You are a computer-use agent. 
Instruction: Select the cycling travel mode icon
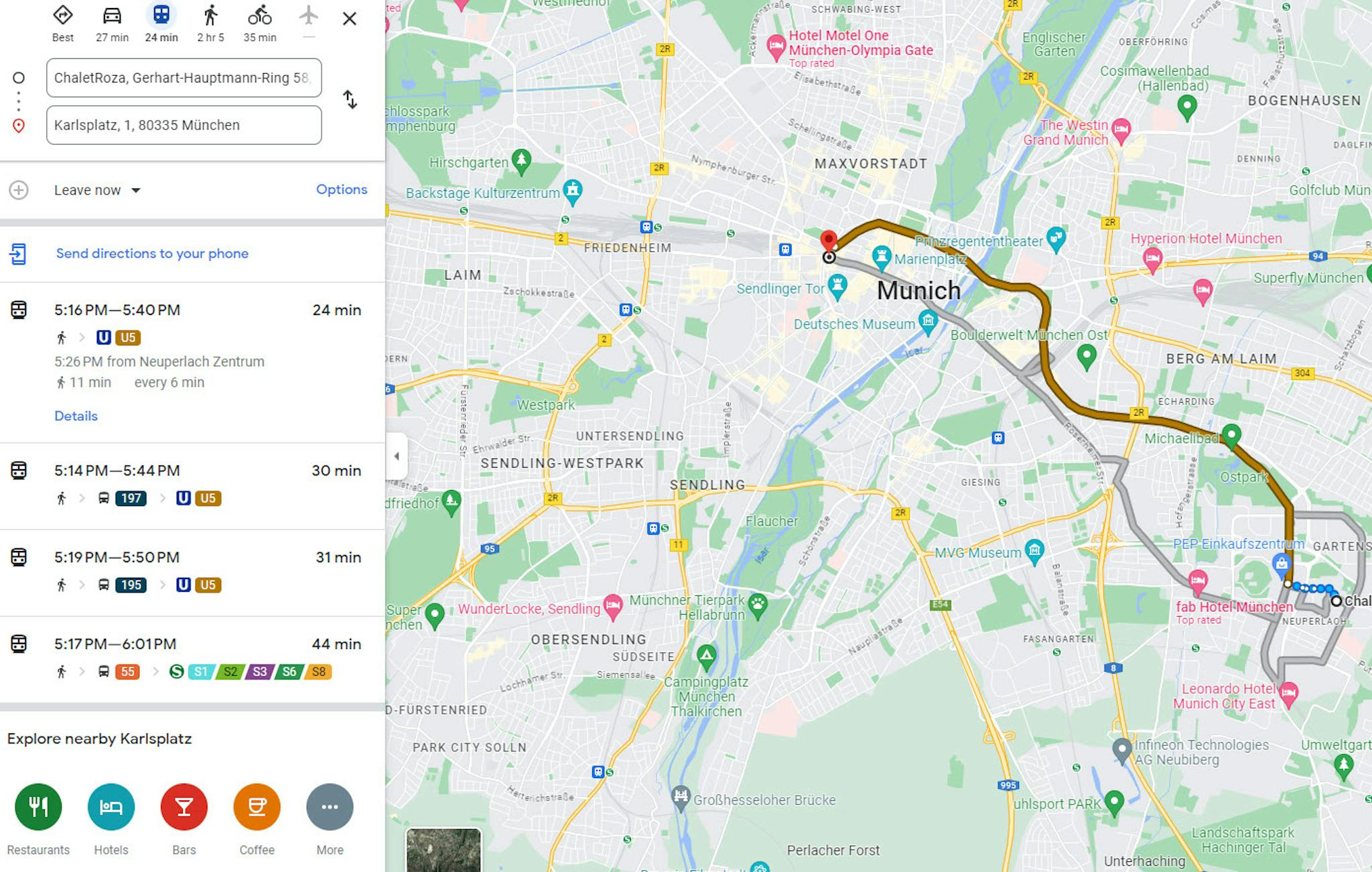260,15
